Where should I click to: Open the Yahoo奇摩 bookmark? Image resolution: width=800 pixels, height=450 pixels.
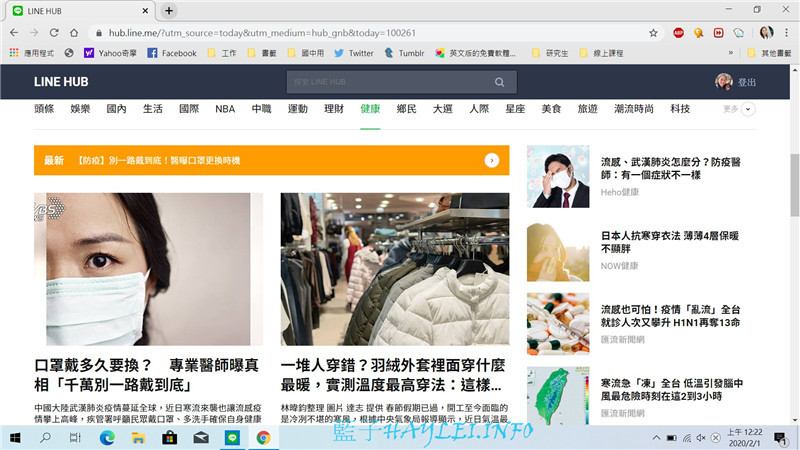click(x=110, y=53)
